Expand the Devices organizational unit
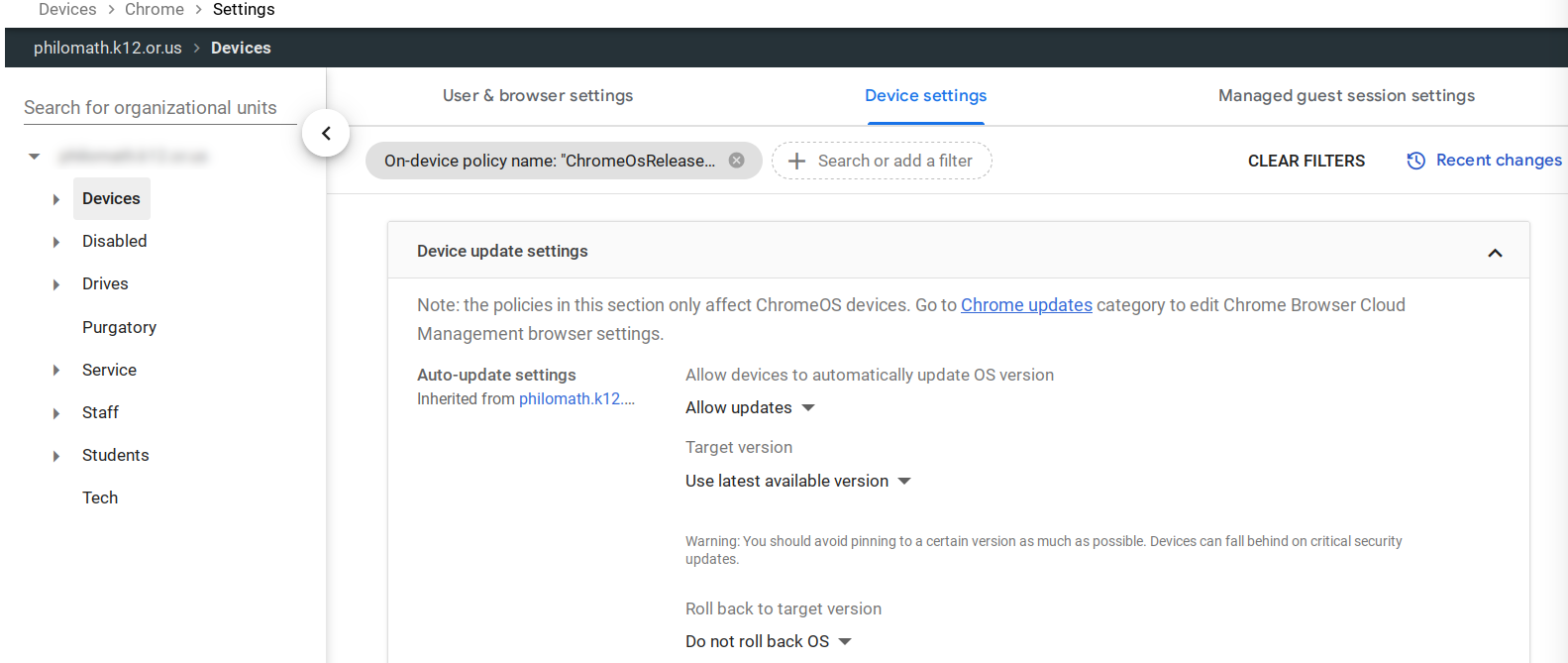Screen dimensions: 1568x663 point(56,199)
